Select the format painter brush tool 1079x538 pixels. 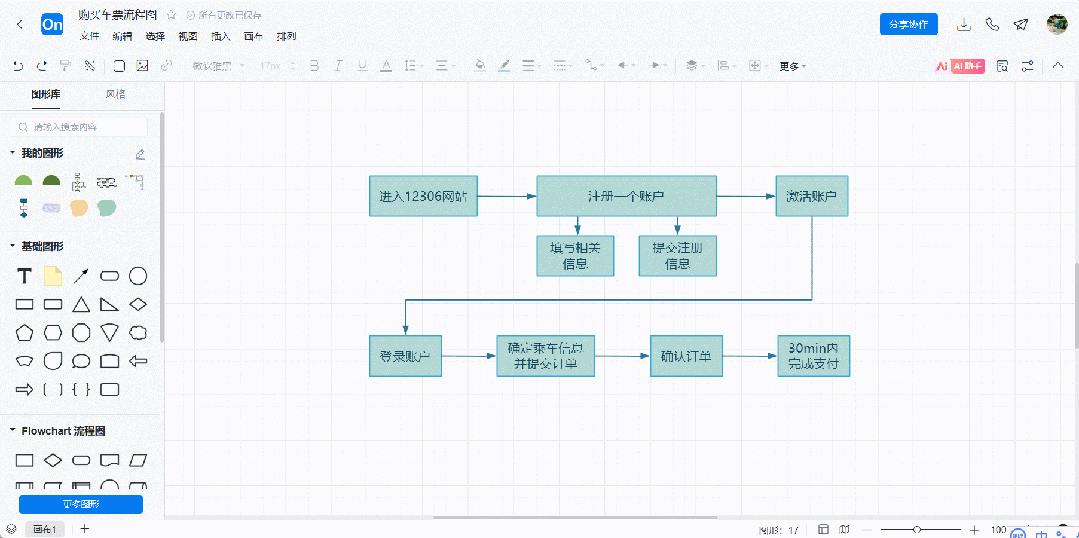65,66
